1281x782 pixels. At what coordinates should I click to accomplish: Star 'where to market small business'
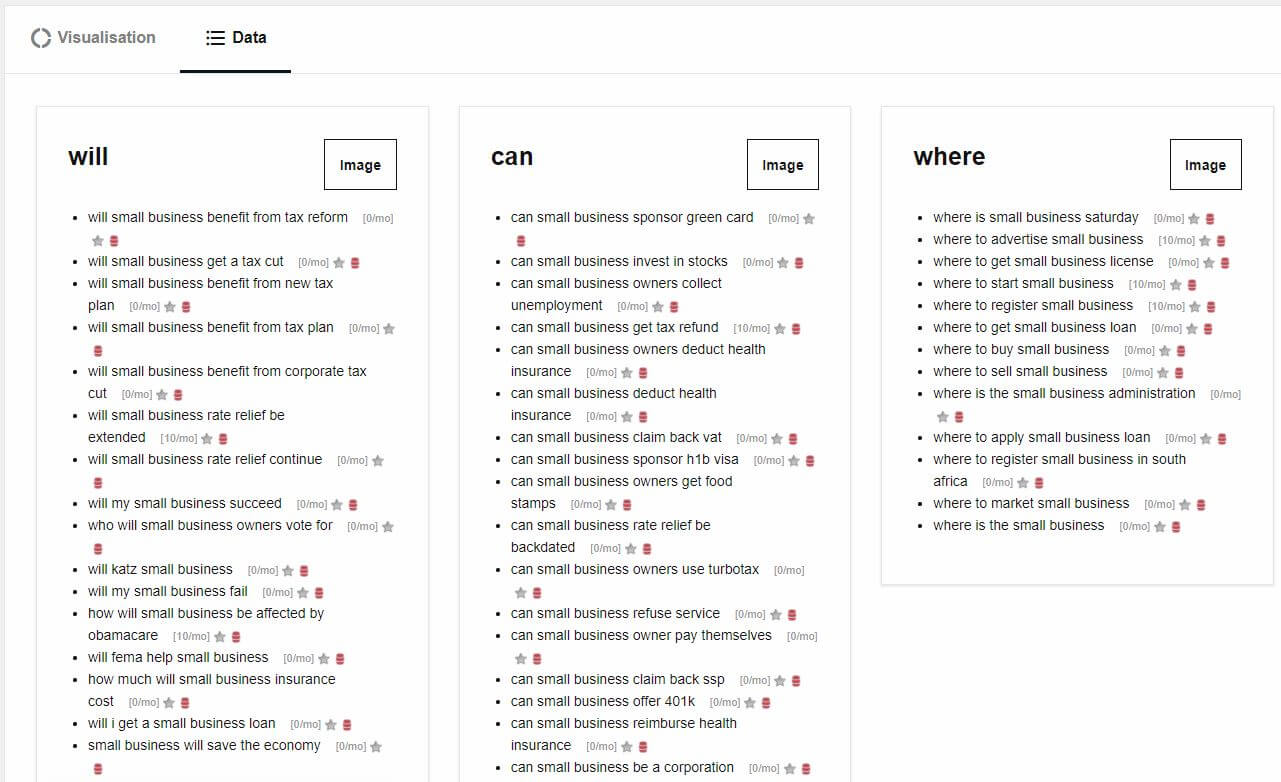coord(1185,505)
